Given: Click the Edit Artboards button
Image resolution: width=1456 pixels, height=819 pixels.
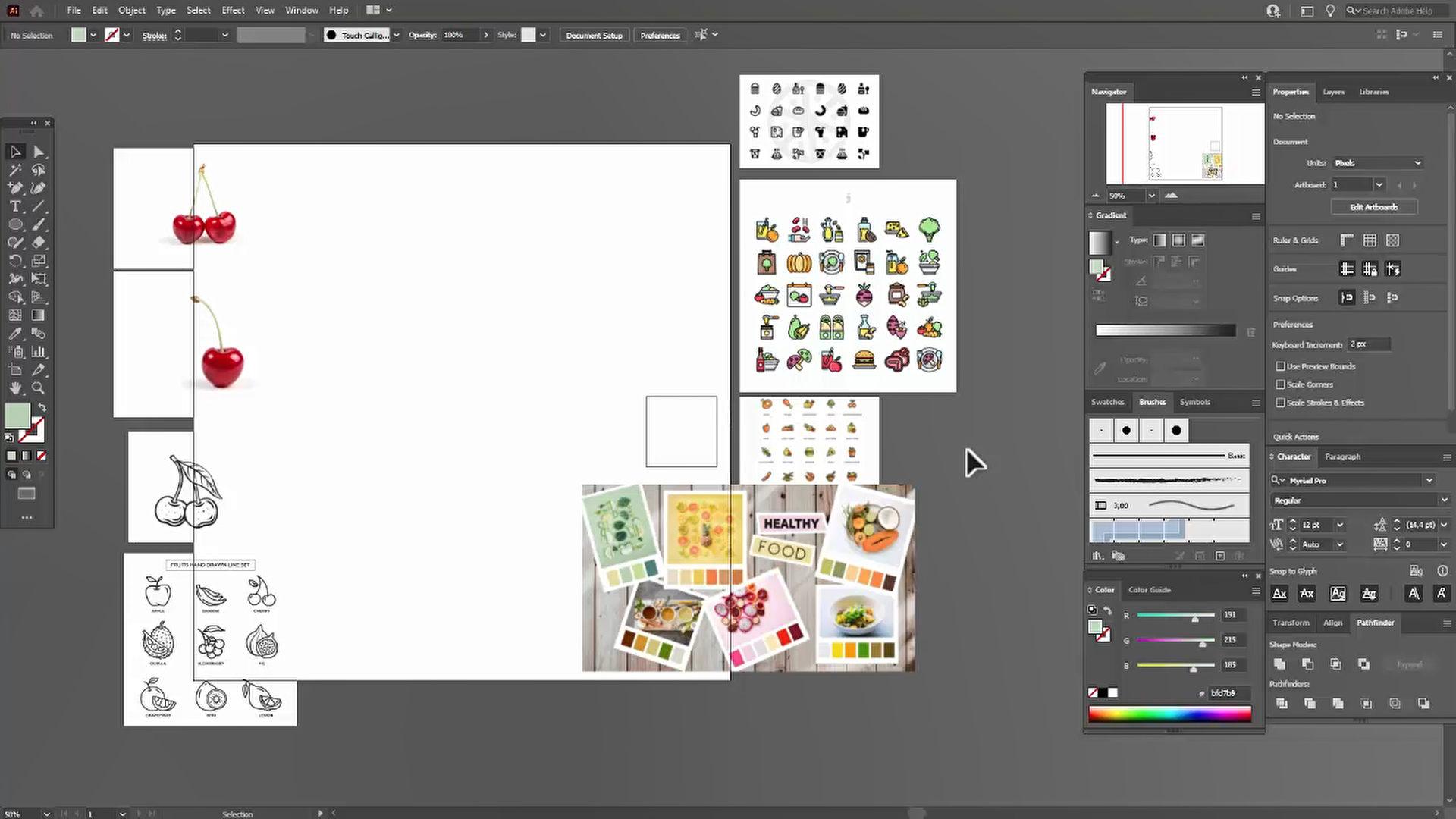Looking at the screenshot, I should coord(1373,207).
